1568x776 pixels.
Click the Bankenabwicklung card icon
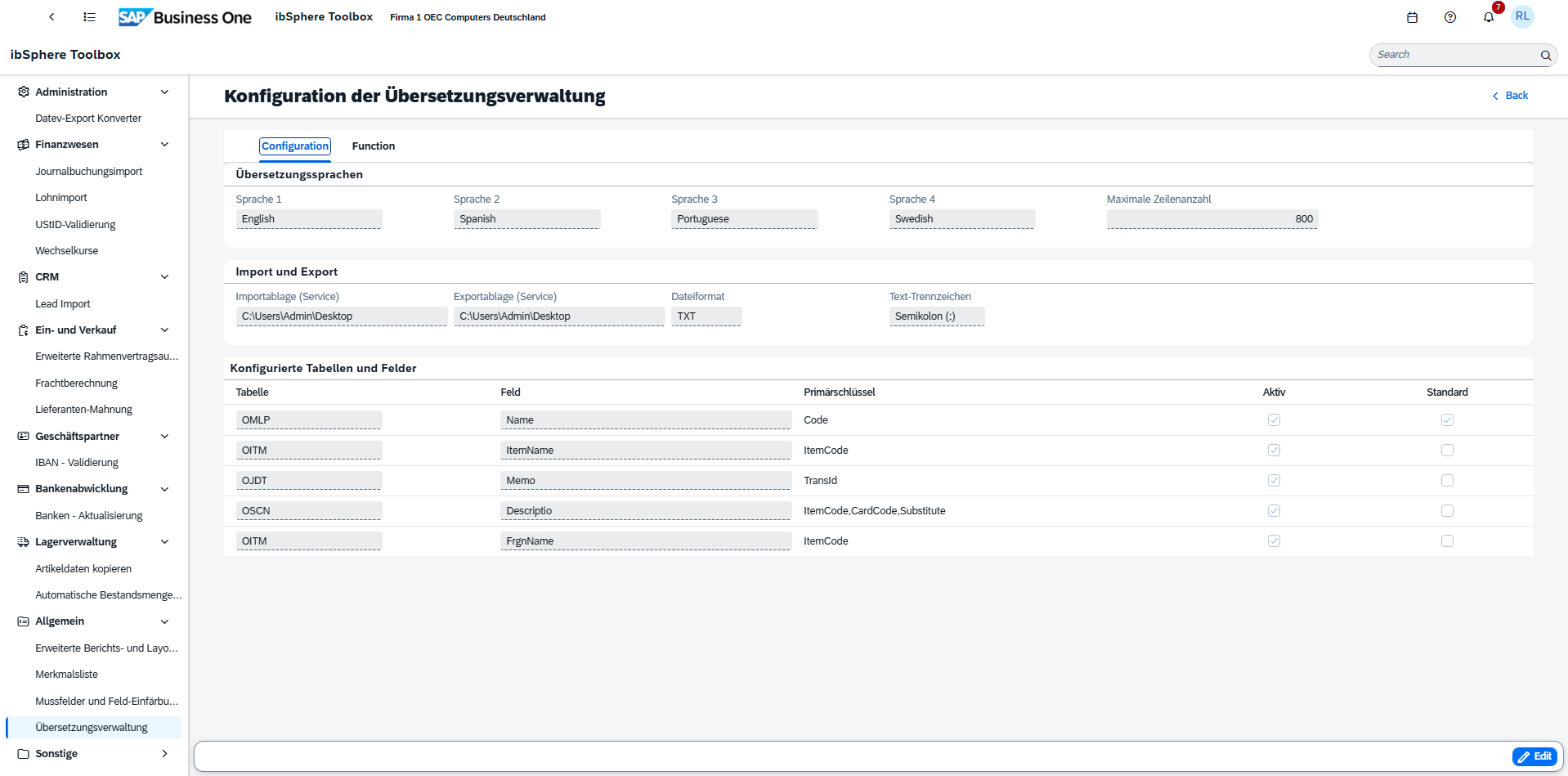point(24,489)
